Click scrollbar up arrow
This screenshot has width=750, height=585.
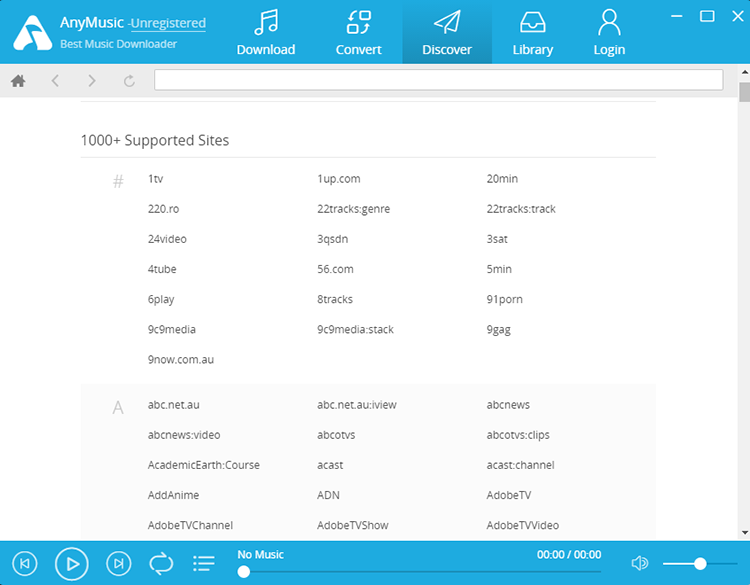click(745, 72)
